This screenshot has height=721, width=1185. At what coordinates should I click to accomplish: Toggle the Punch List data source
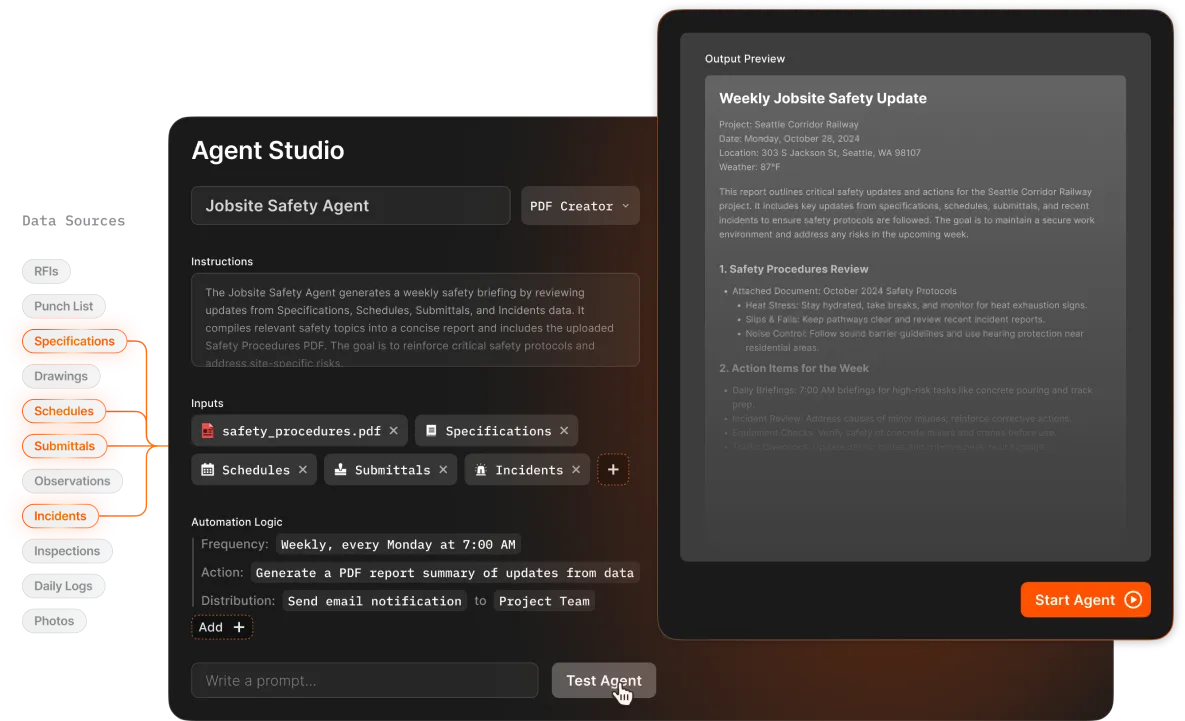pyautogui.click(x=63, y=306)
